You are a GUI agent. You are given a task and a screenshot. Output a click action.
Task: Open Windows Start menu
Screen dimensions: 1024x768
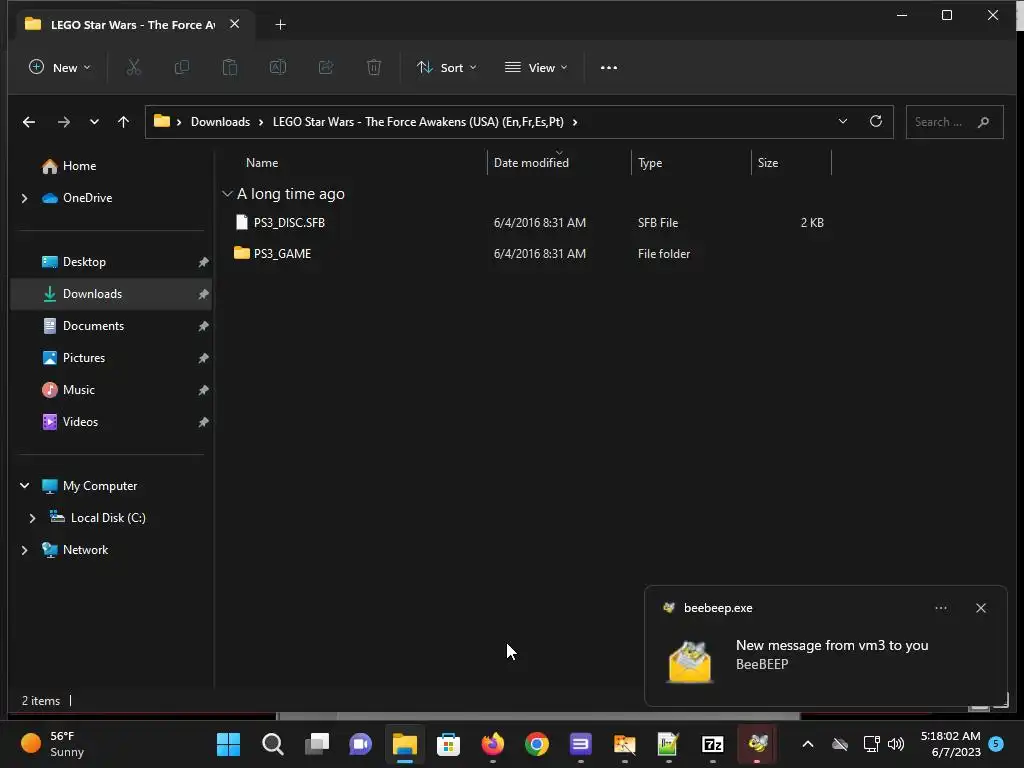228,744
